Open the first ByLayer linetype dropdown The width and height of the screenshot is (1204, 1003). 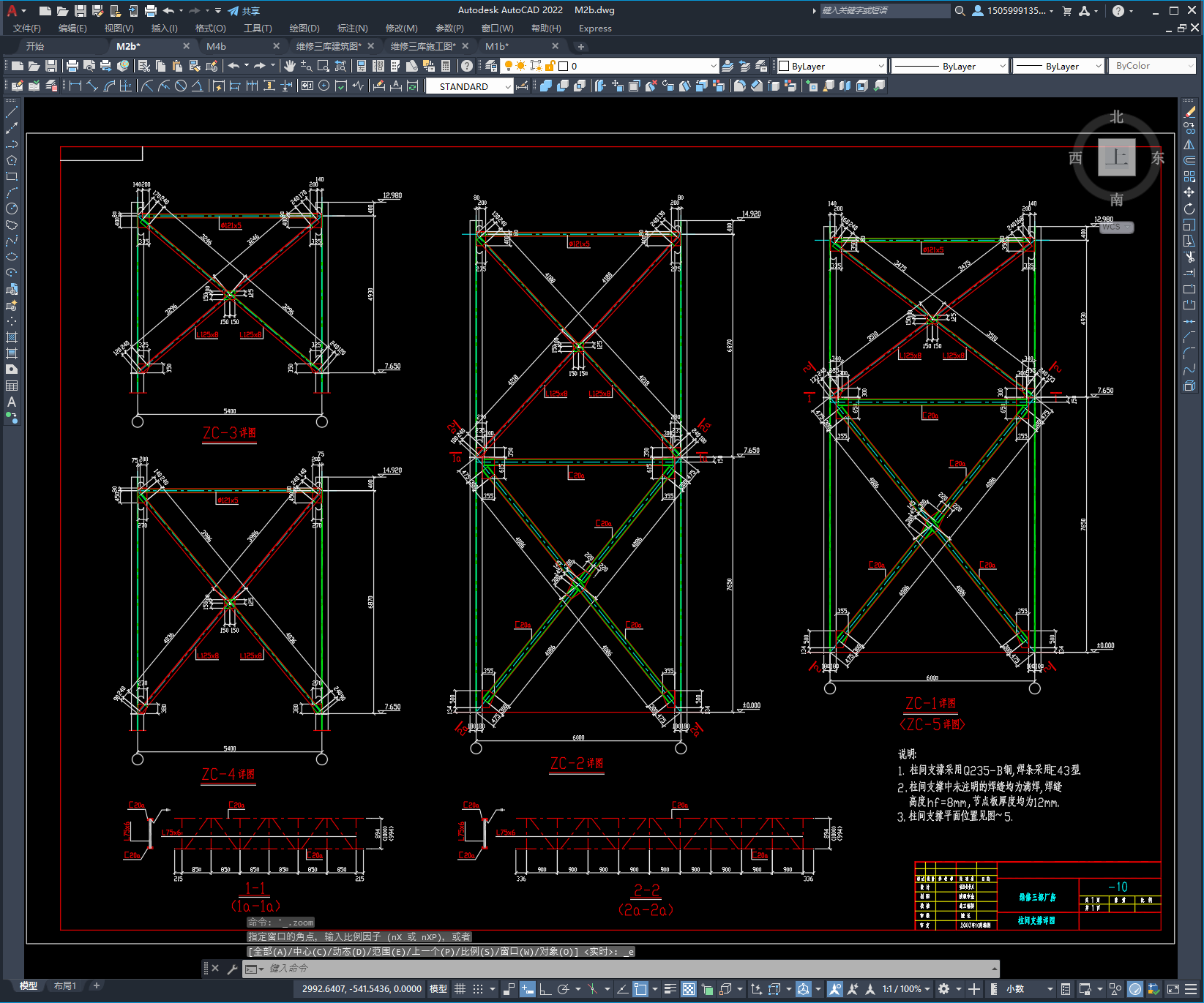(950, 66)
